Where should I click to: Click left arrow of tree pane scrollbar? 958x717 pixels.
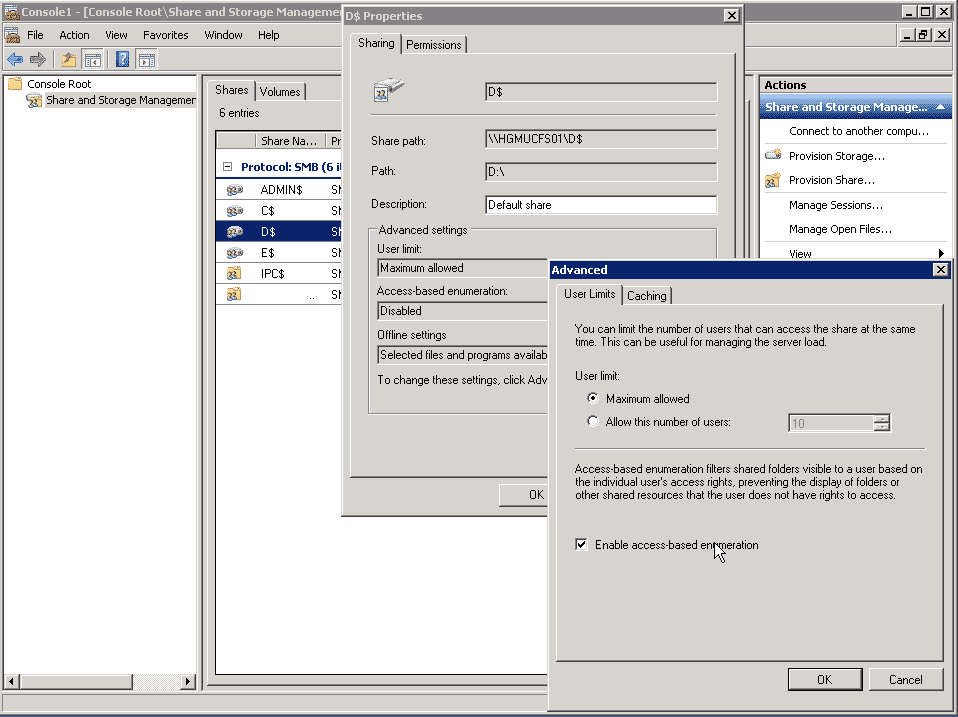point(11,681)
